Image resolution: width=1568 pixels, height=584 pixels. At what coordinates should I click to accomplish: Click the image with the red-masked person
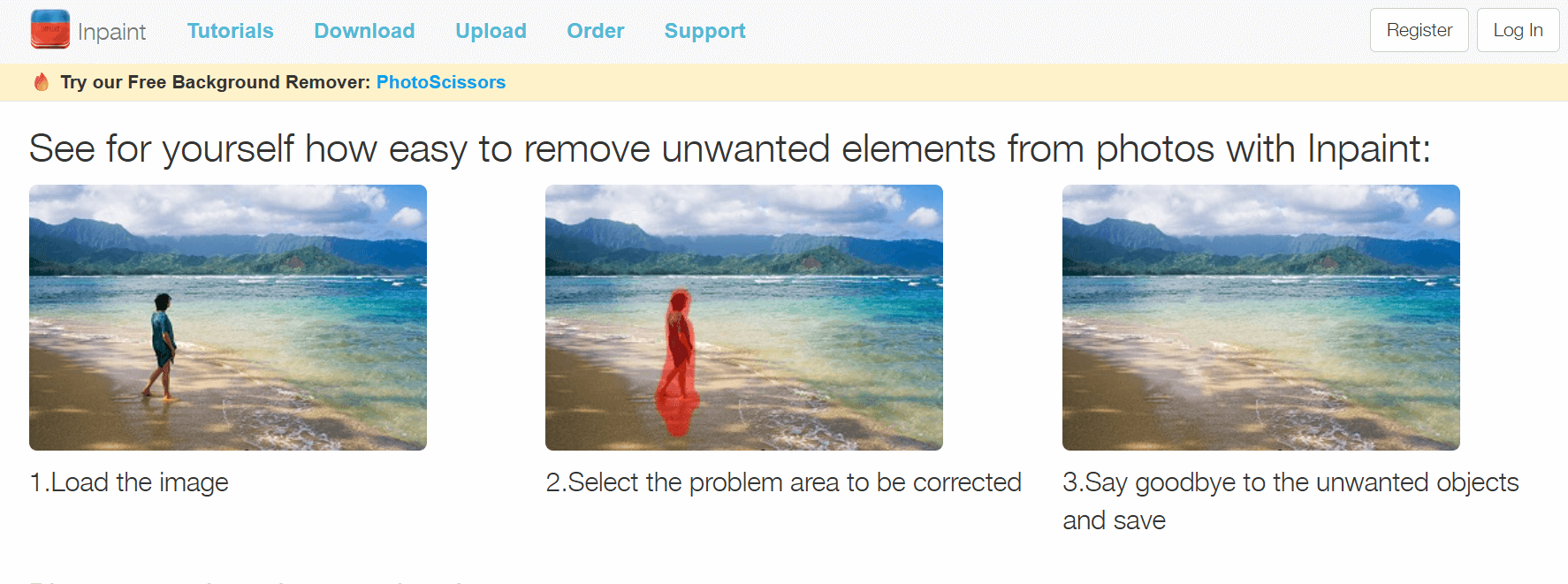point(744,316)
